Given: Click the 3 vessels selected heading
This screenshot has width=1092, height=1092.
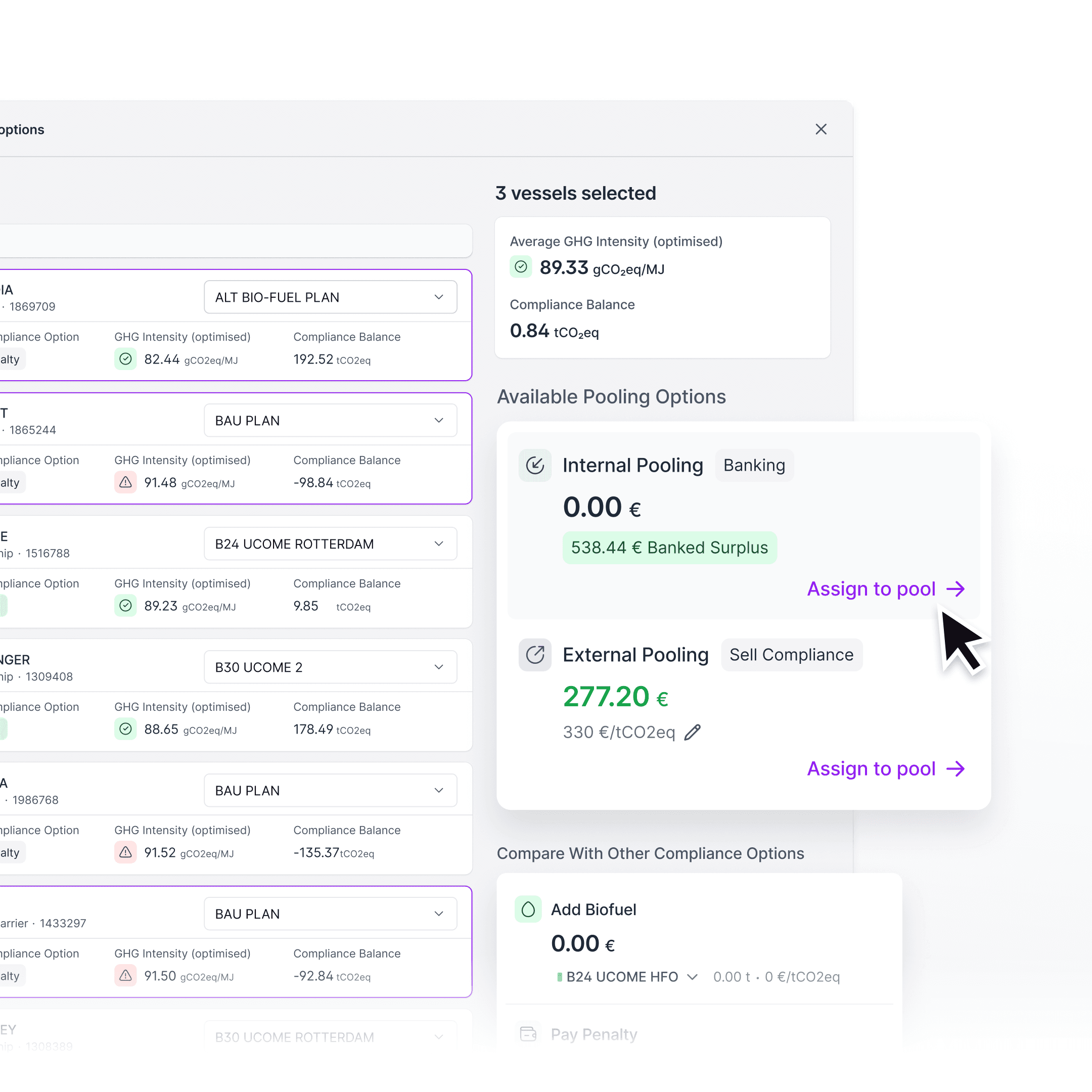Looking at the screenshot, I should click(x=575, y=193).
